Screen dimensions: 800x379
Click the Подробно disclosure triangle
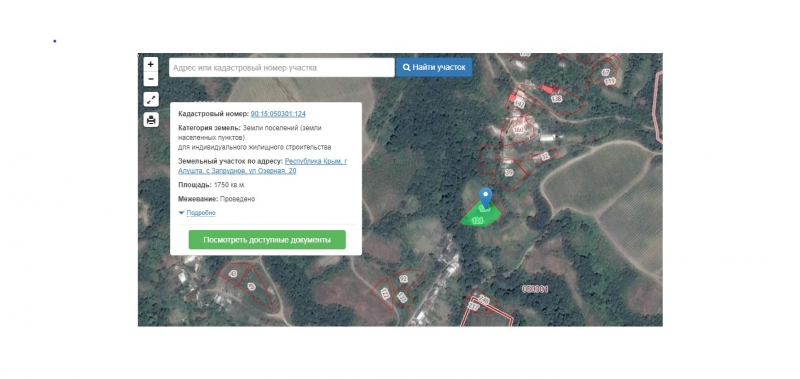point(181,213)
